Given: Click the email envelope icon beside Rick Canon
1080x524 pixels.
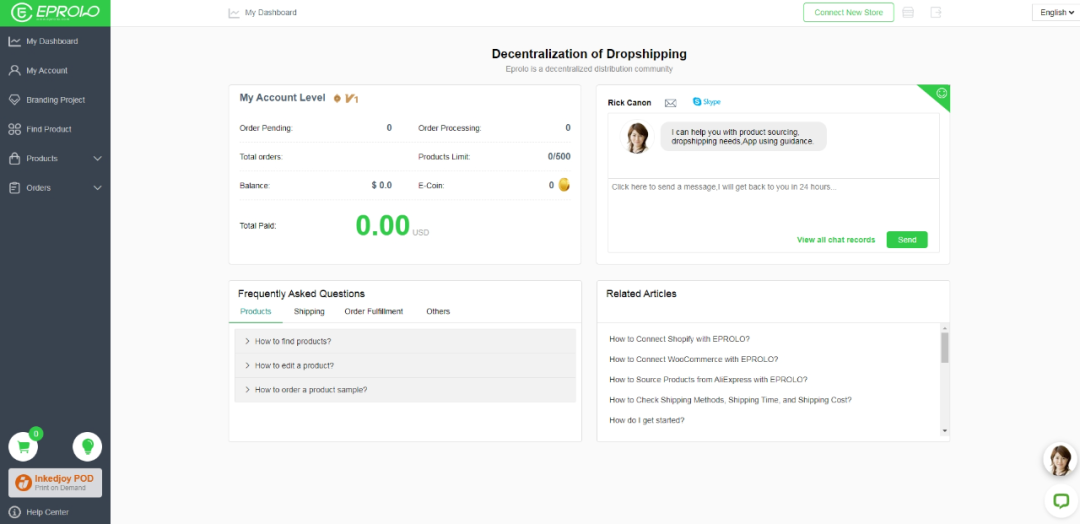Looking at the screenshot, I should [x=670, y=102].
